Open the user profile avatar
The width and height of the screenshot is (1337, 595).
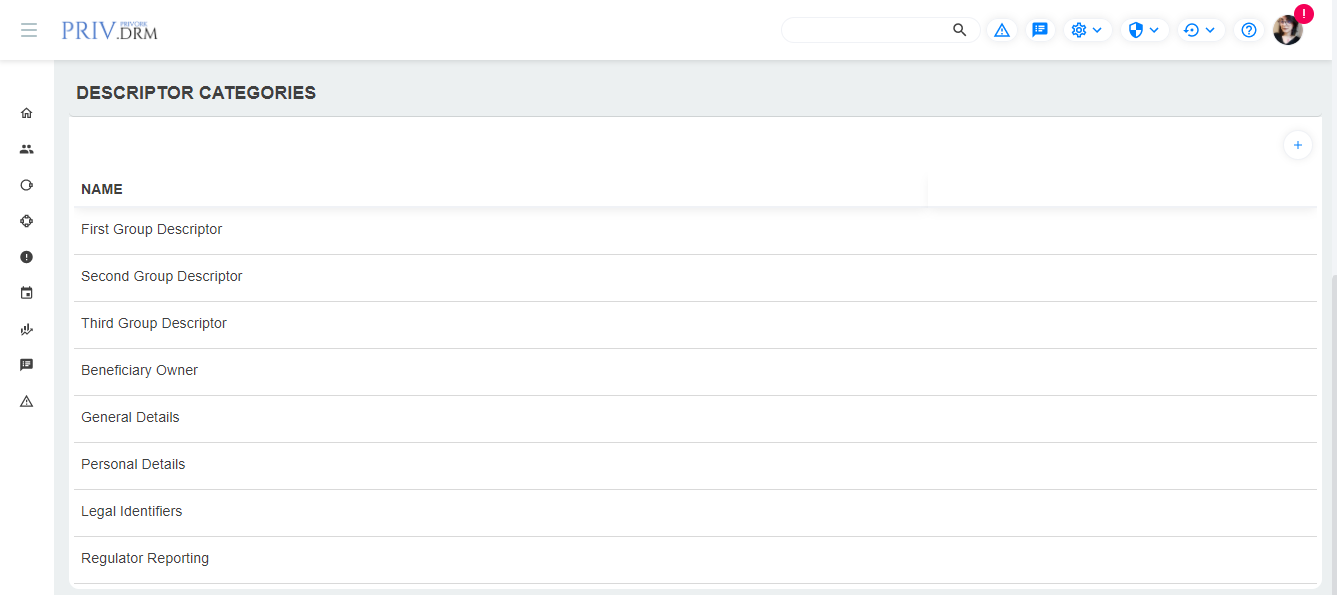pos(1287,30)
